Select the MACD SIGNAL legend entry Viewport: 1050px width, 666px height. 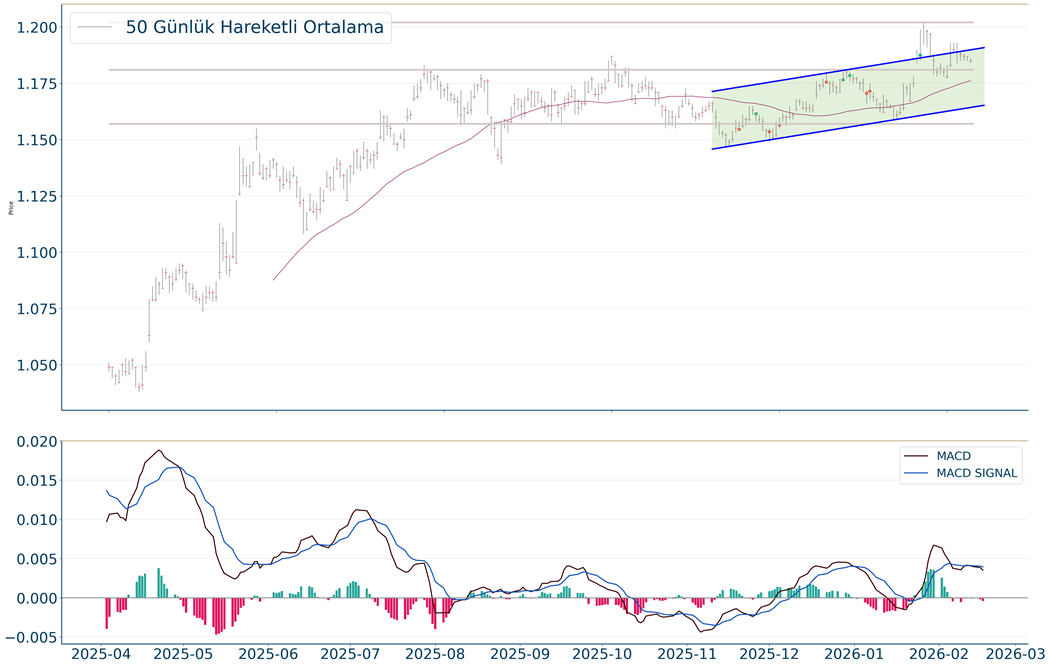[x=977, y=474]
